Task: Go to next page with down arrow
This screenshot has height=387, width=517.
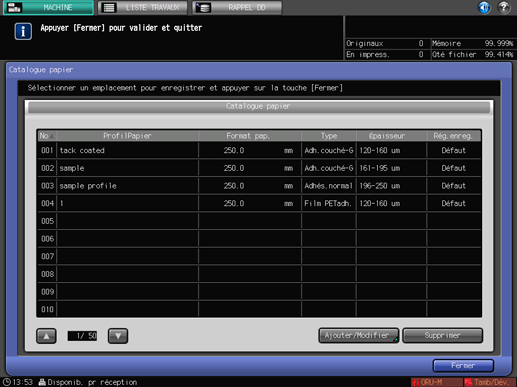Action: pos(118,336)
